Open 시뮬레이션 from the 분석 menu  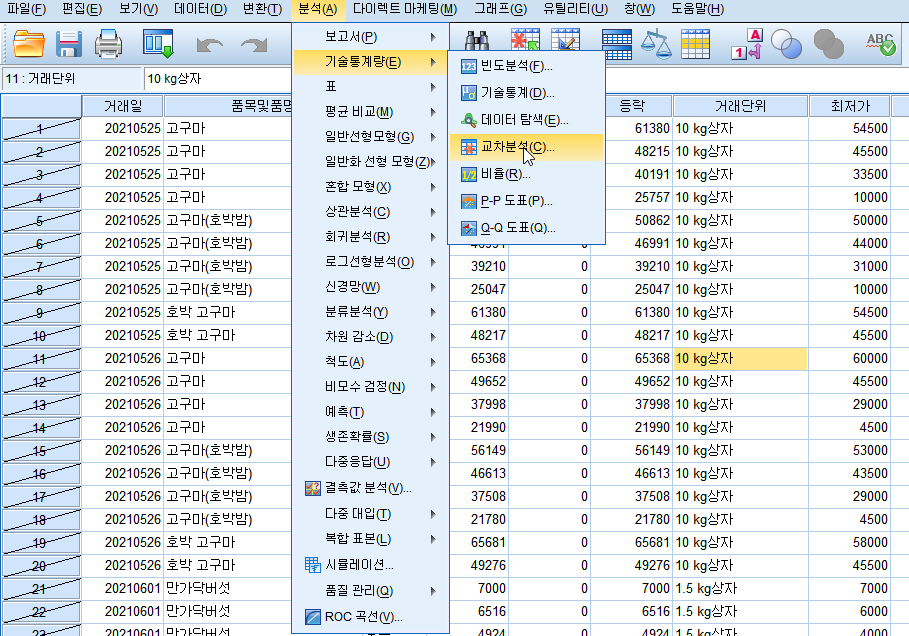point(370,565)
